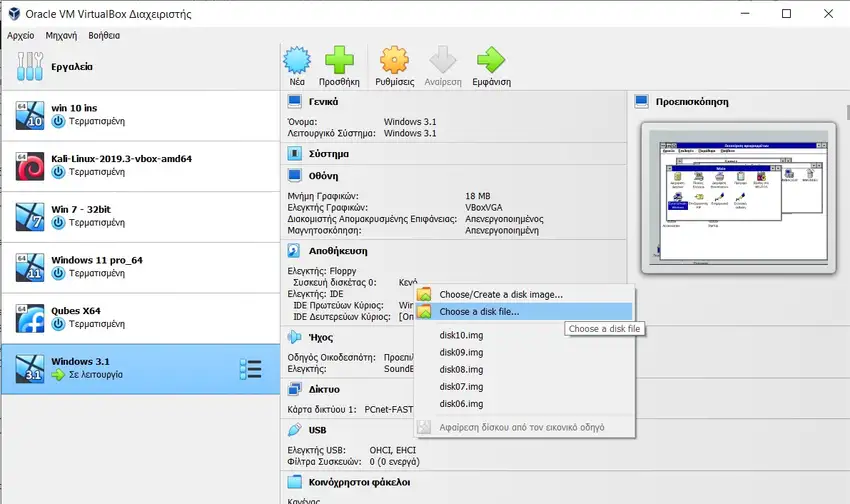Screen dimensions: 850x504
Task: Click the 'VBoxVGA' graphics controller value
Action: (484, 208)
